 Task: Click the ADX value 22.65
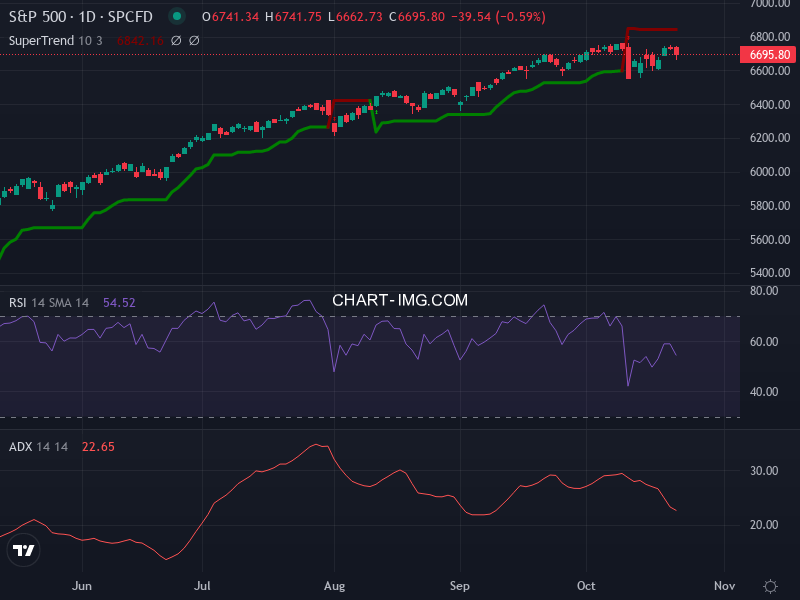[x=97, y=446]
